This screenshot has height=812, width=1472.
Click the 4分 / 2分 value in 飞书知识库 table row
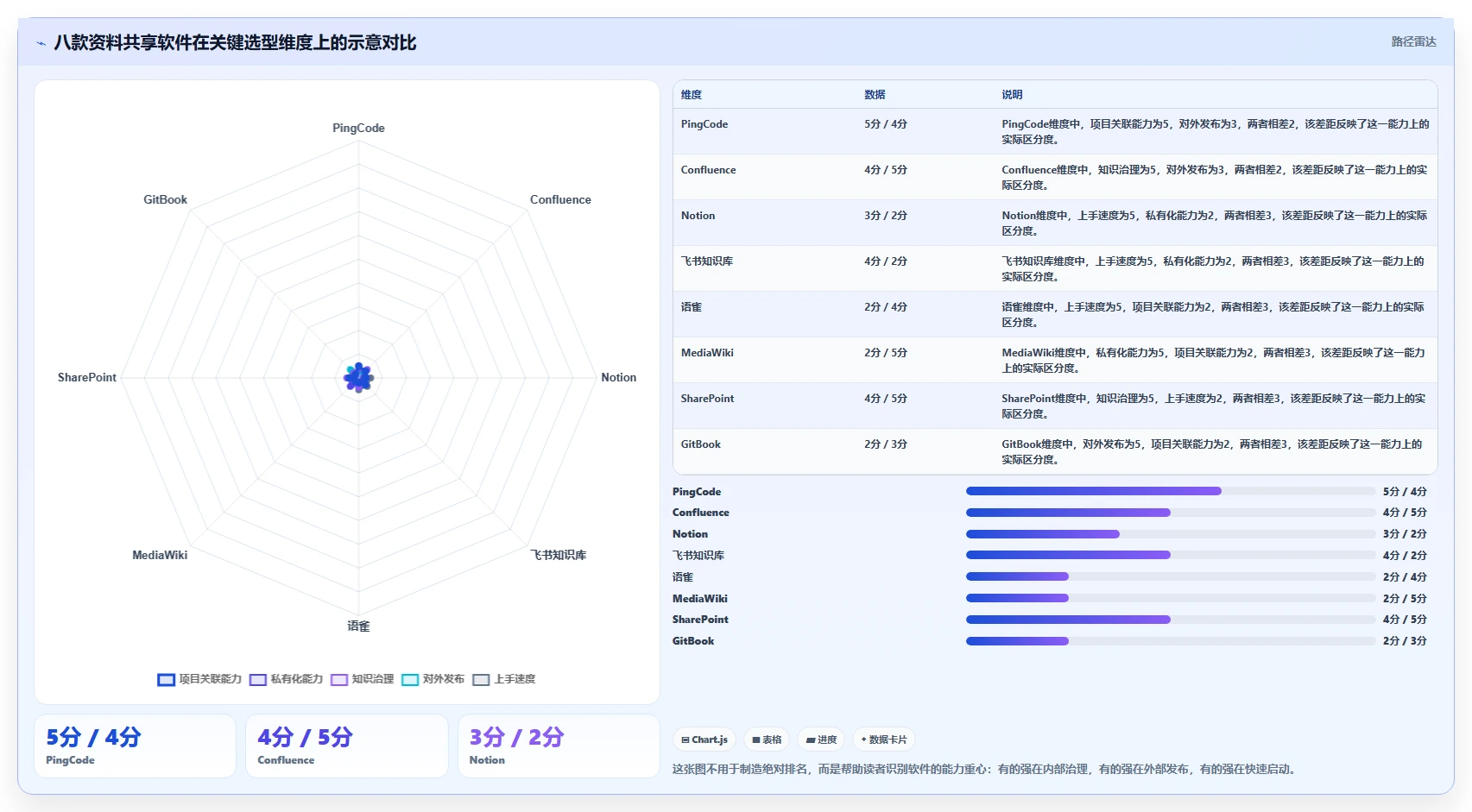[x=886, y=261]
